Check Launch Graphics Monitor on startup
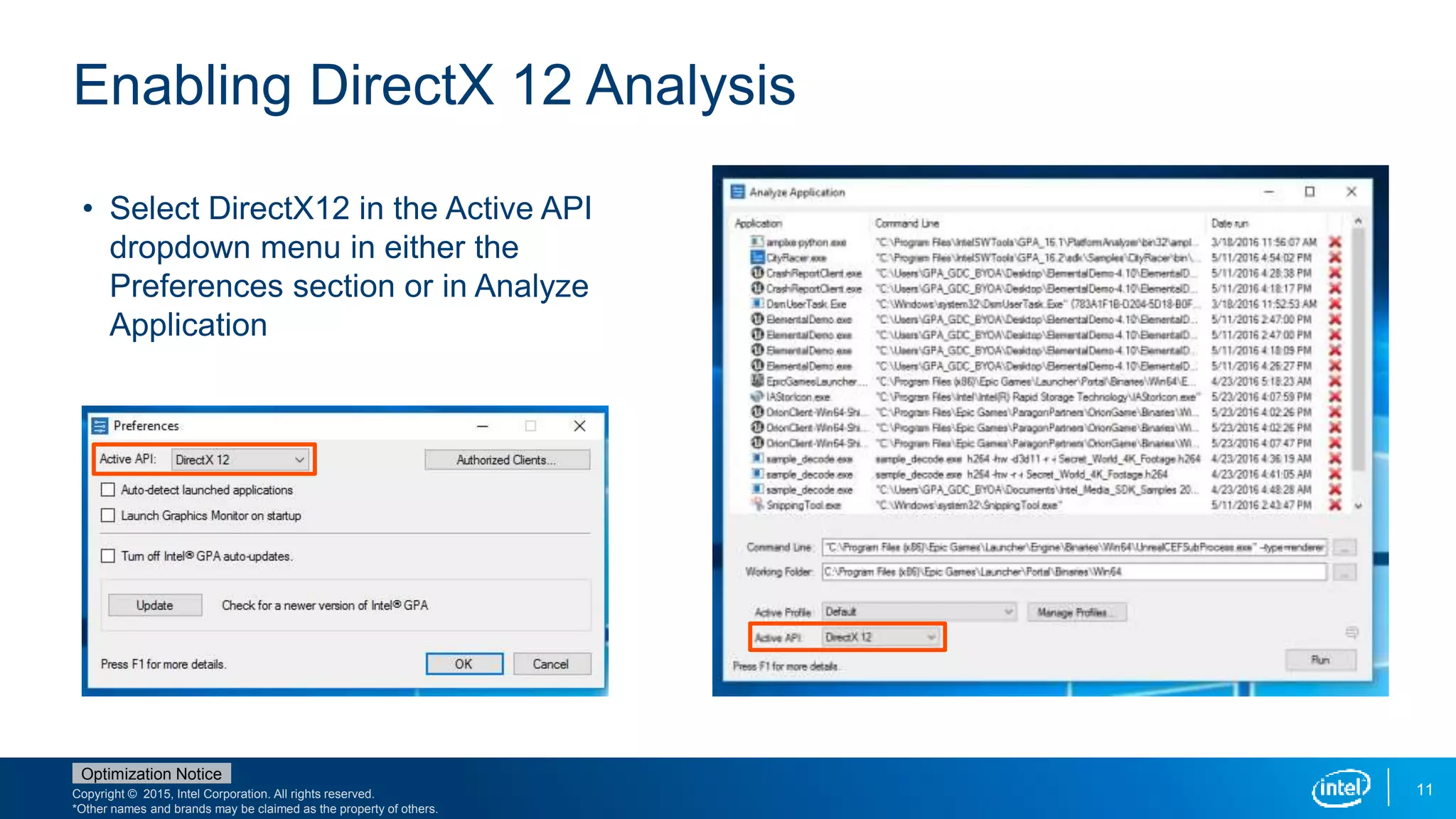Screen dimensions: 1456x819 pos(108,515)
